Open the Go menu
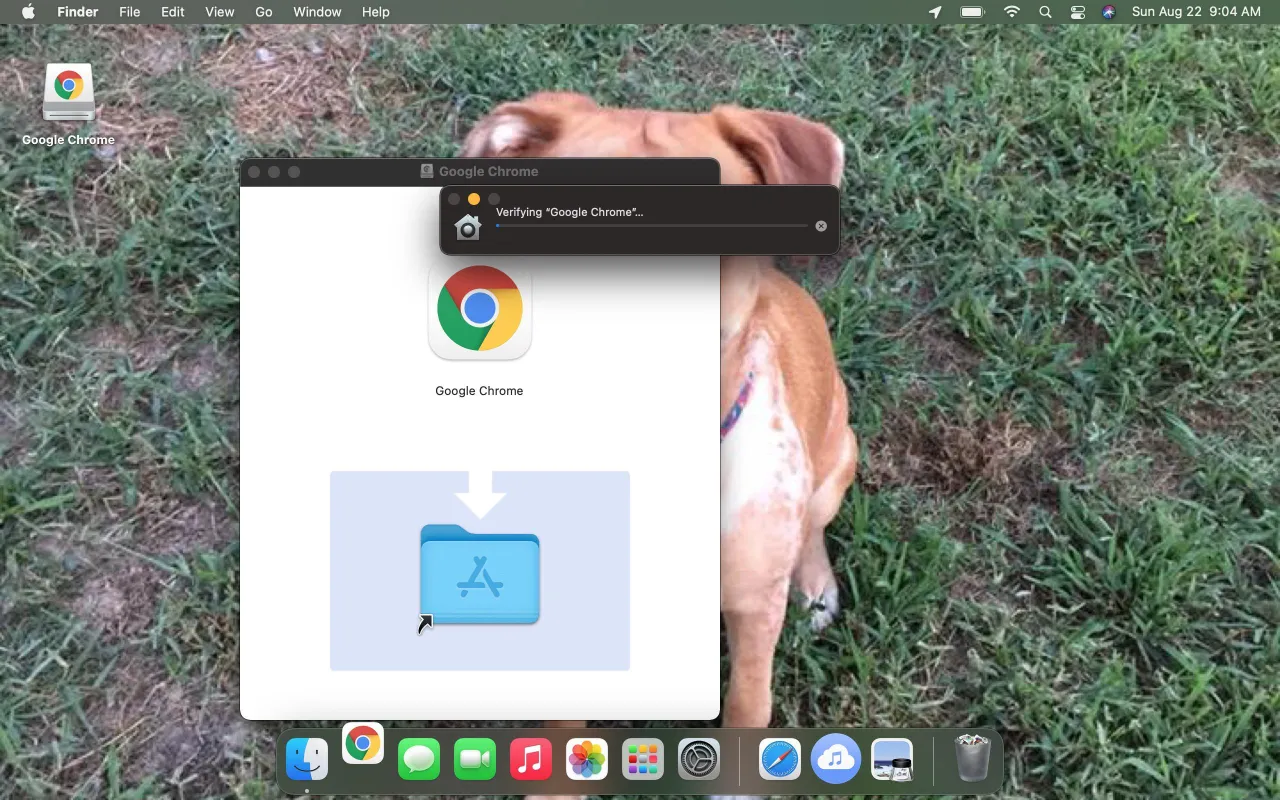Image resolution: width=1280 pixels, height=800 pixels. (263, 12)
